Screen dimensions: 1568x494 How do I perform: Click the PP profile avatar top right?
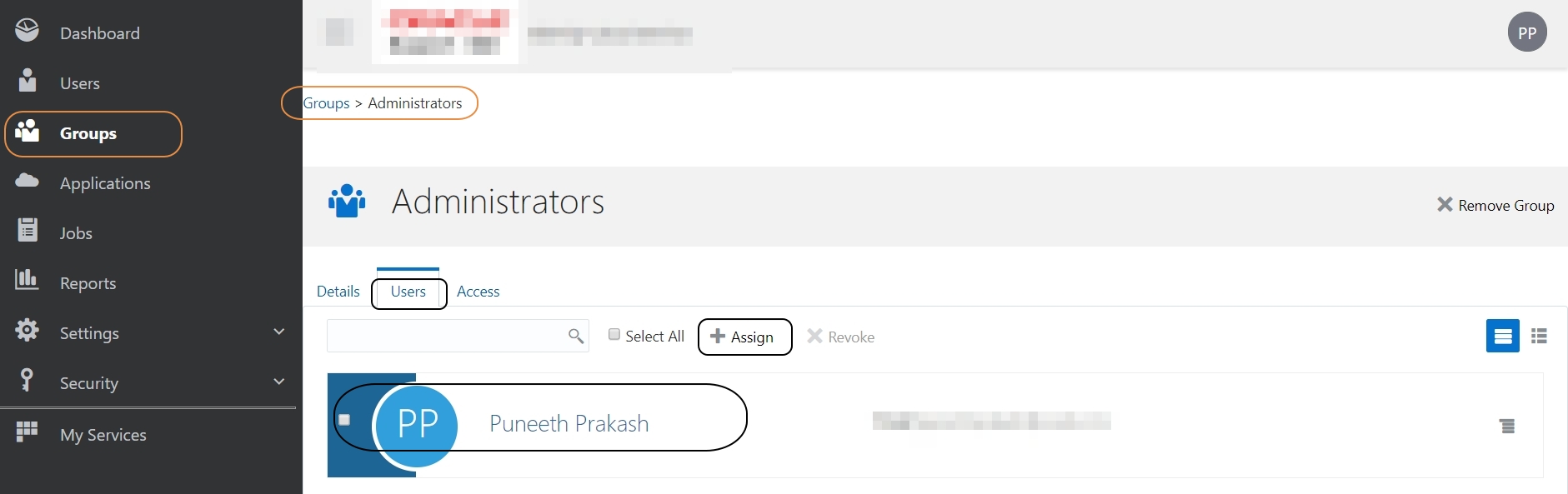click(x=1526, y=33)
